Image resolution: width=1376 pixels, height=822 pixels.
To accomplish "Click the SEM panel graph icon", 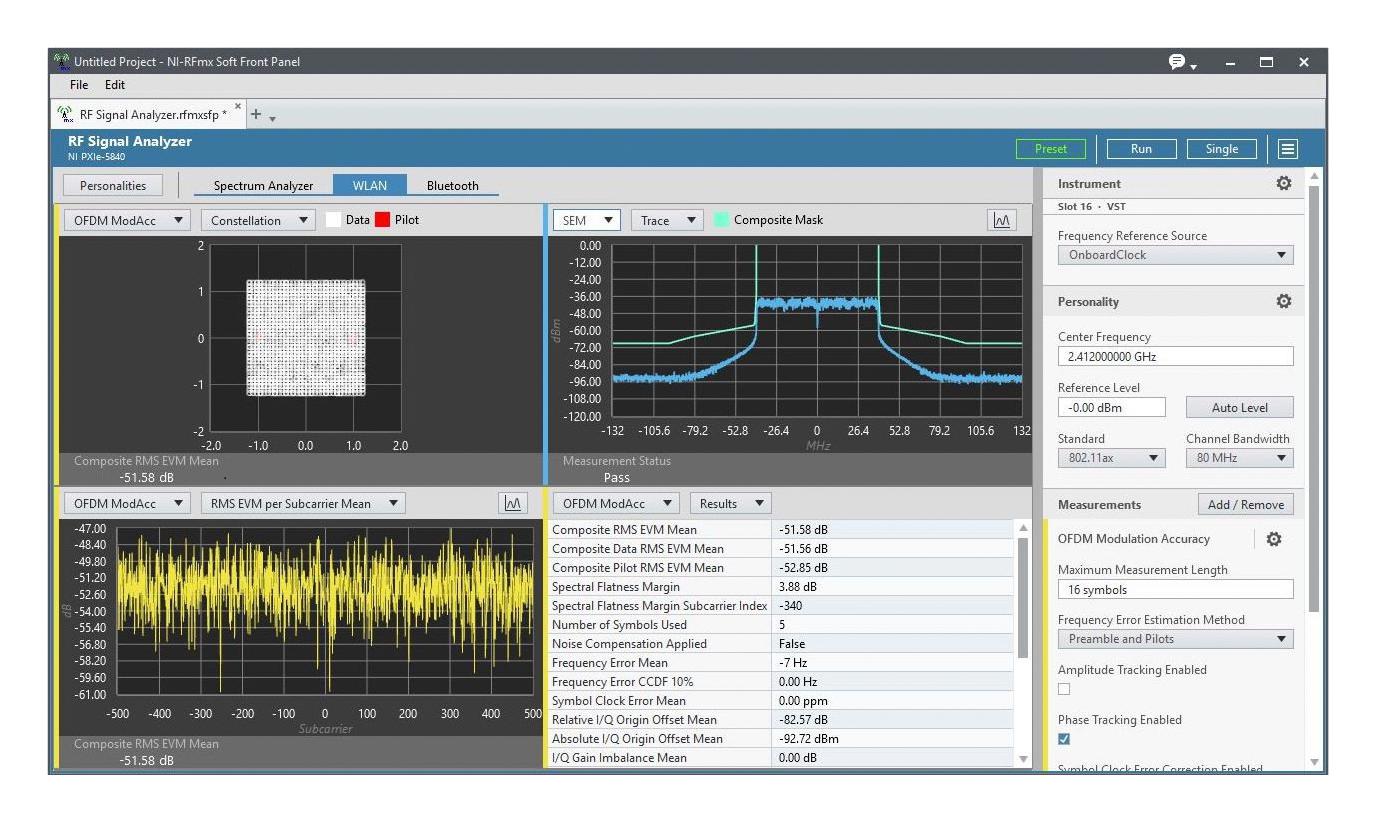I will pos(1001,221).
